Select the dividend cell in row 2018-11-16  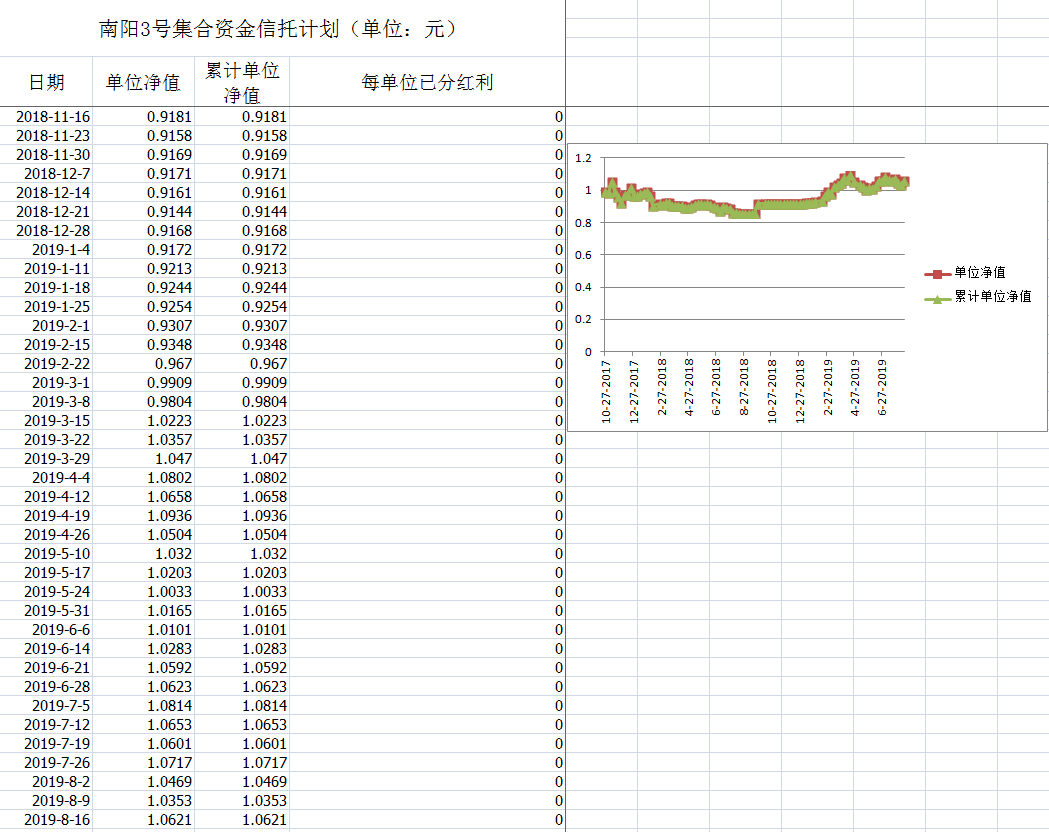pyautogui.click(x=427, y=116)
